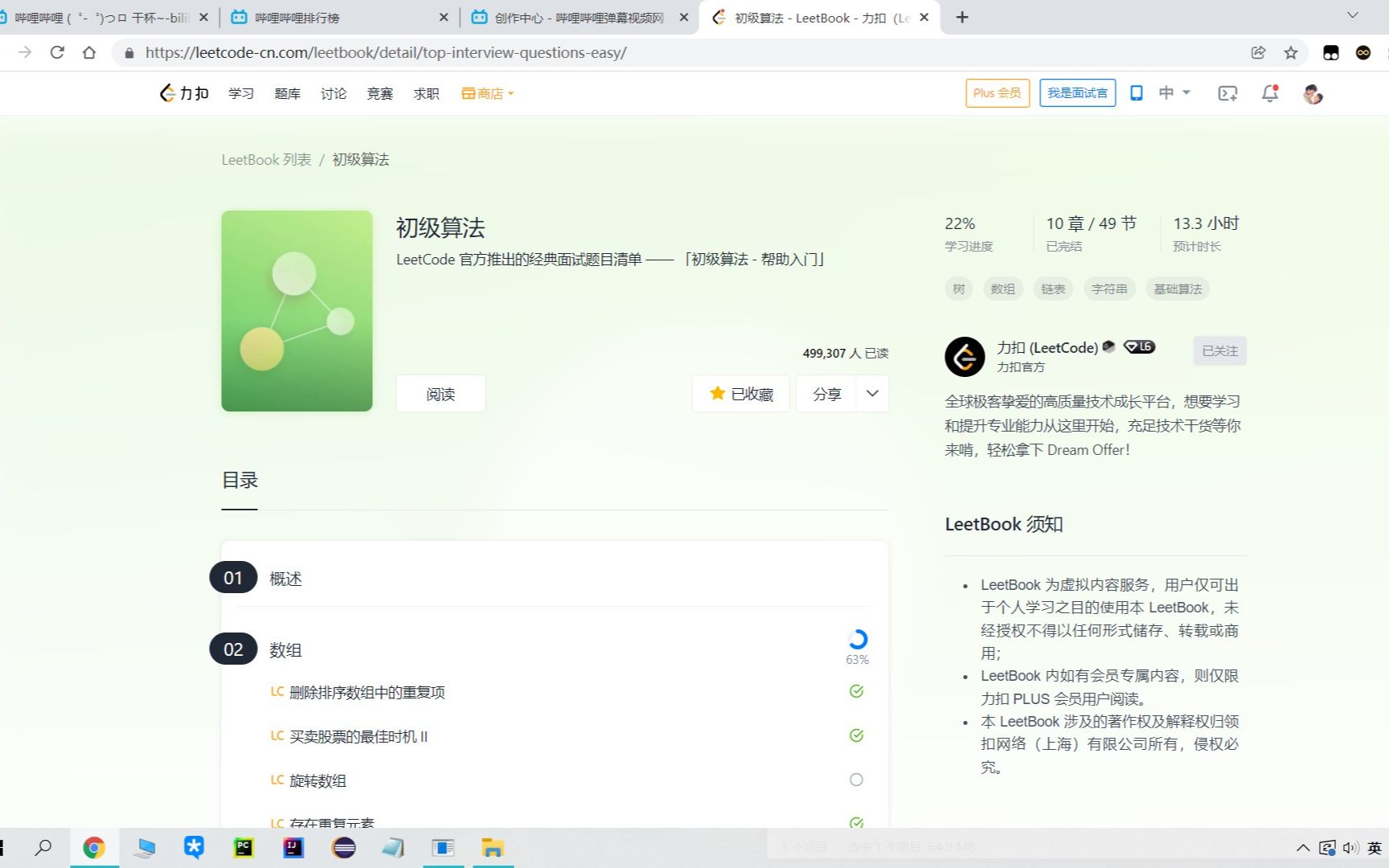1389x868 pixels.
Task: Open problem 删除排序数组中的重复项
Action: point(367,692)
